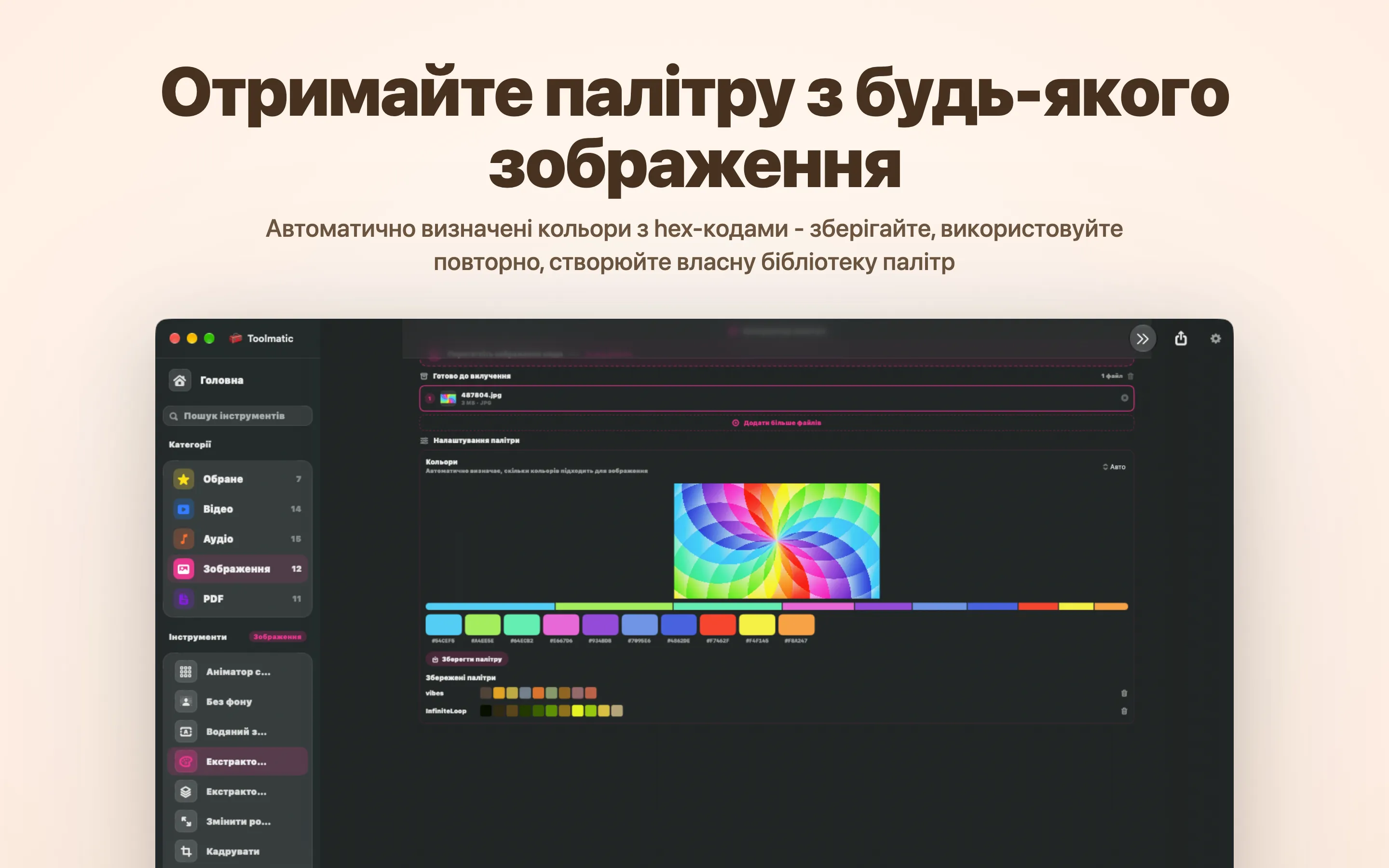This screenshot has height=868, width=1389.
Task: Delete the InfiniteLoop saved palette
Action: click(1124, 711)
